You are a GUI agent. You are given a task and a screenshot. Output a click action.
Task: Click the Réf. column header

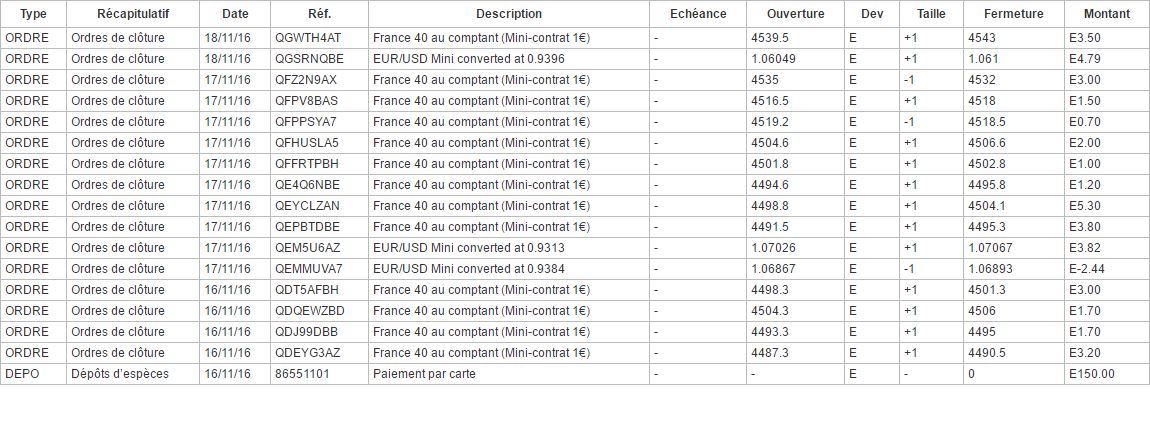[320, 14]
